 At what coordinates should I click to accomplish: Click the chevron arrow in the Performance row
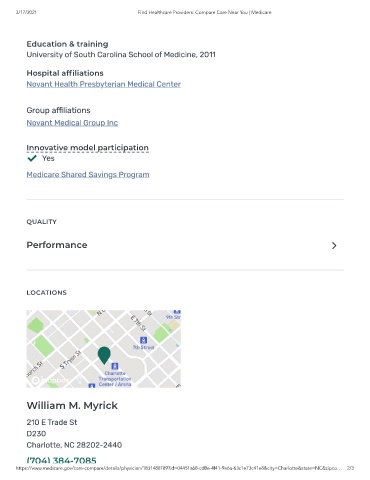click(x=334, y=246)
